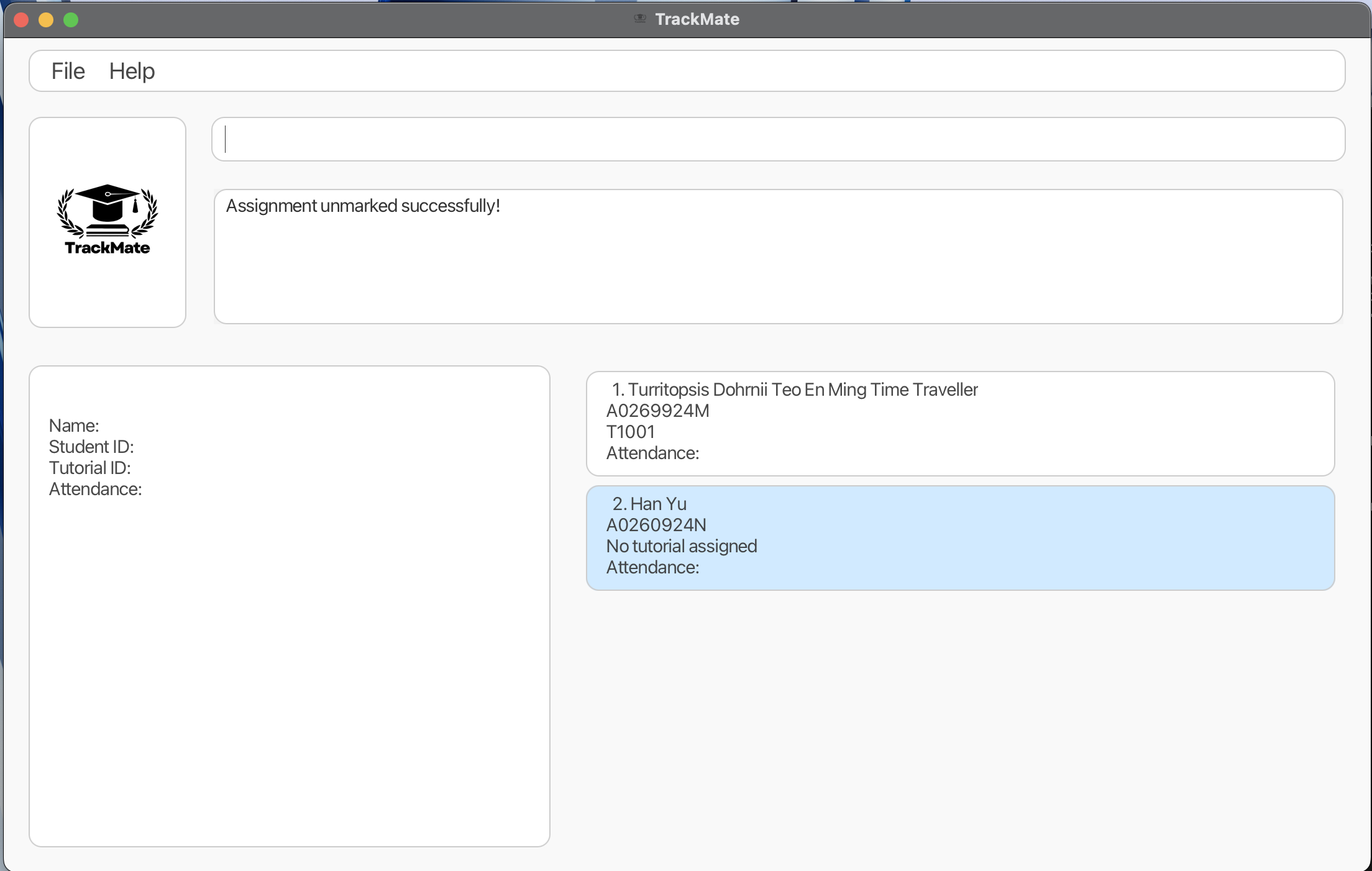1372x871 pixels.
Task: Open the Help menu
Action: coord(132,71)
